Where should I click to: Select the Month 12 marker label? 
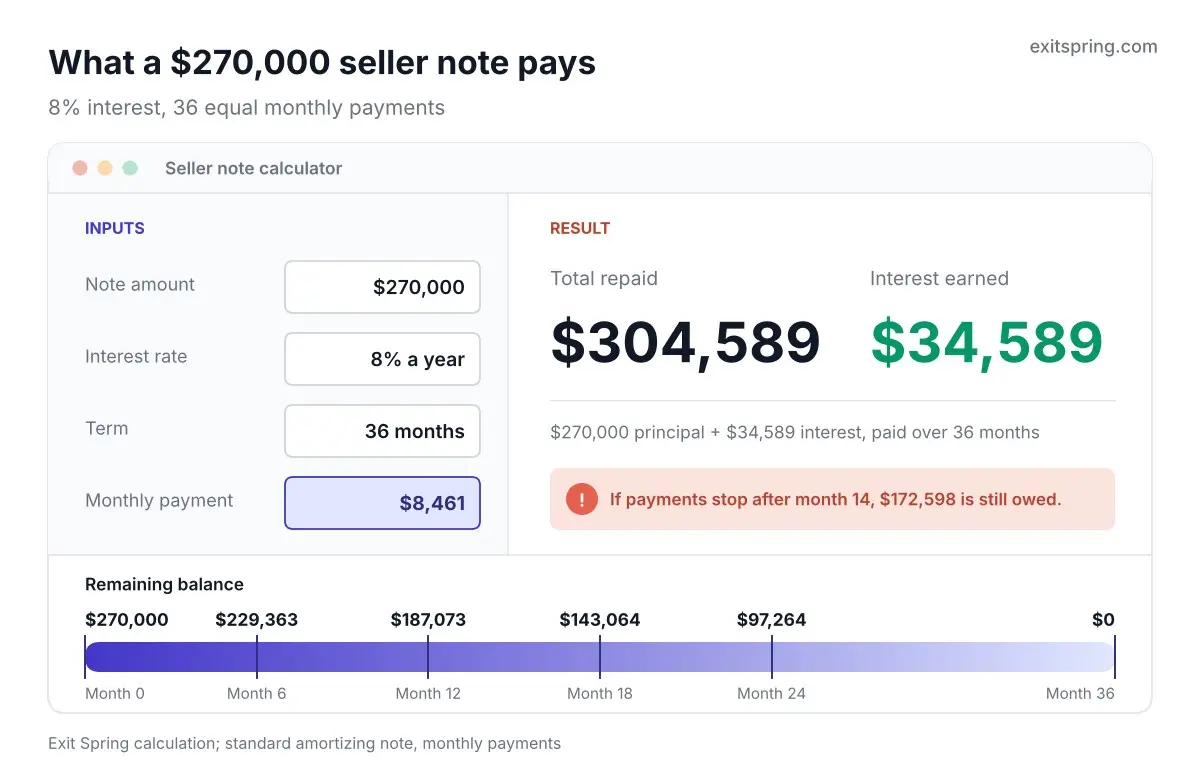point(428,693)
